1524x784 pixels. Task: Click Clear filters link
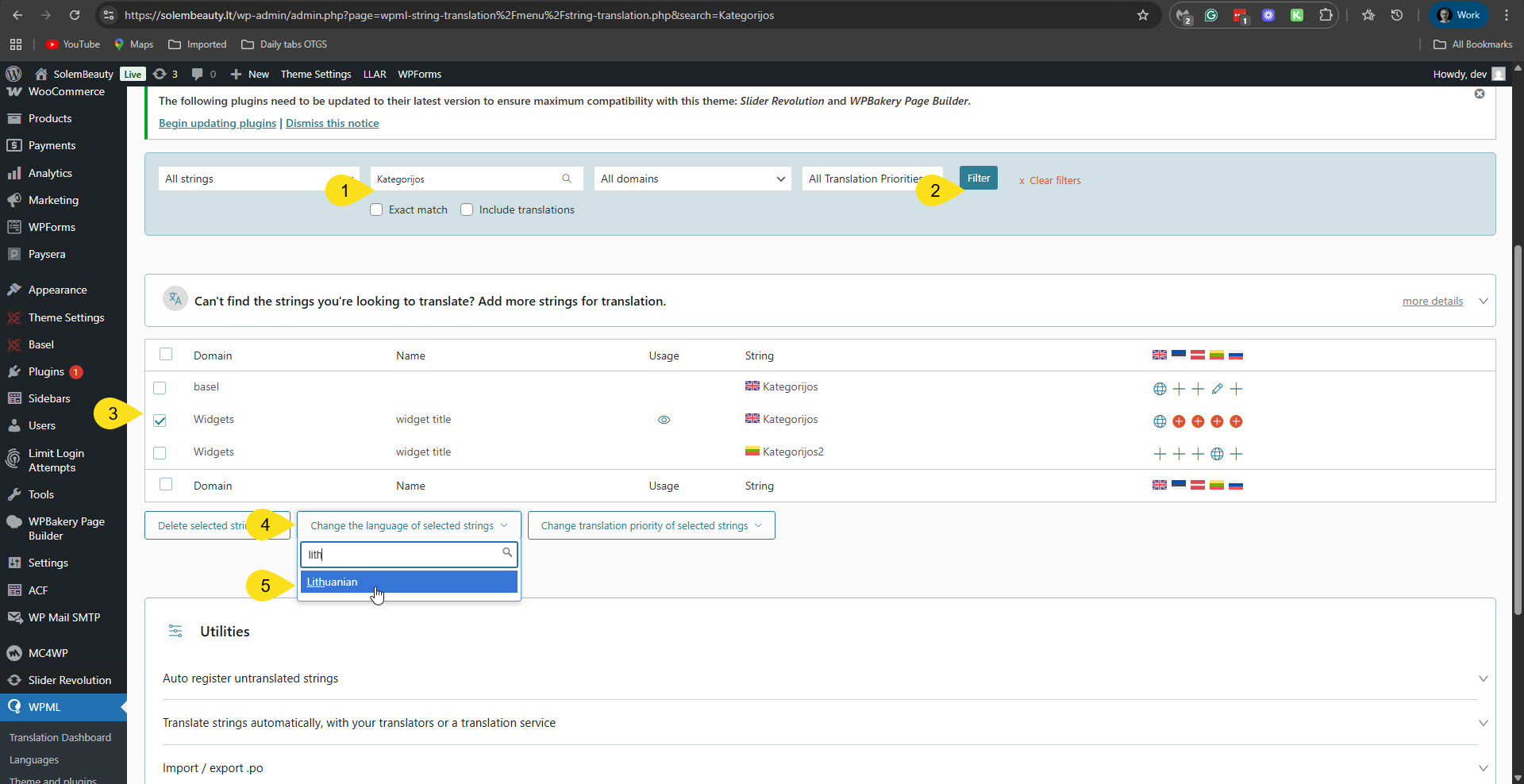tap(1049, 180)
